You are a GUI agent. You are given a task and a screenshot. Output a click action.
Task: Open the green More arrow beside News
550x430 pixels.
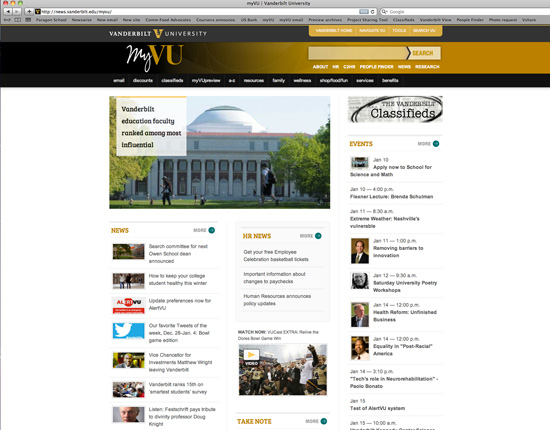click(212, 230)
